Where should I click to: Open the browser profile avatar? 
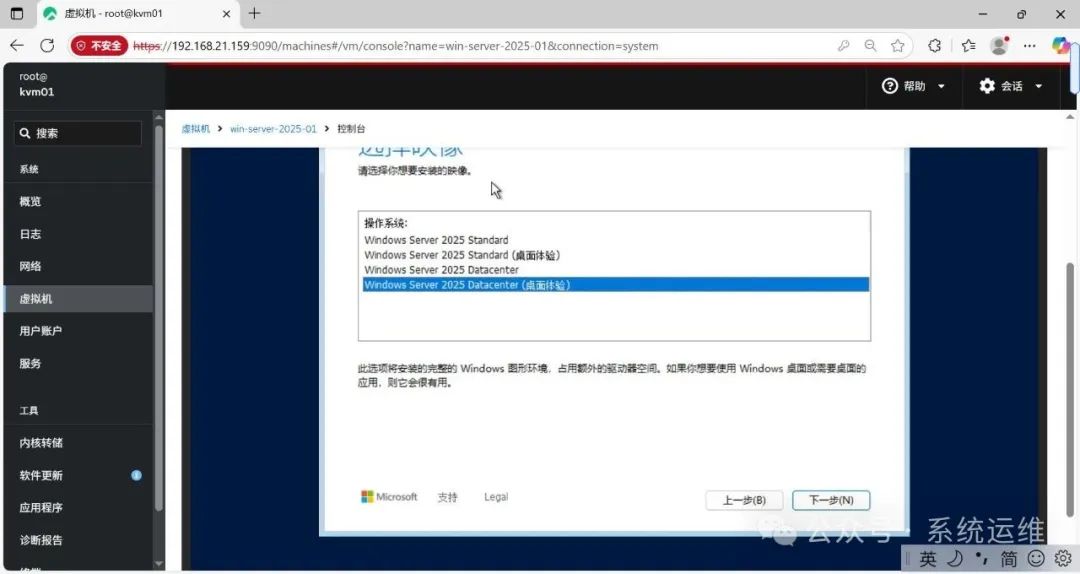coord(999,45)
